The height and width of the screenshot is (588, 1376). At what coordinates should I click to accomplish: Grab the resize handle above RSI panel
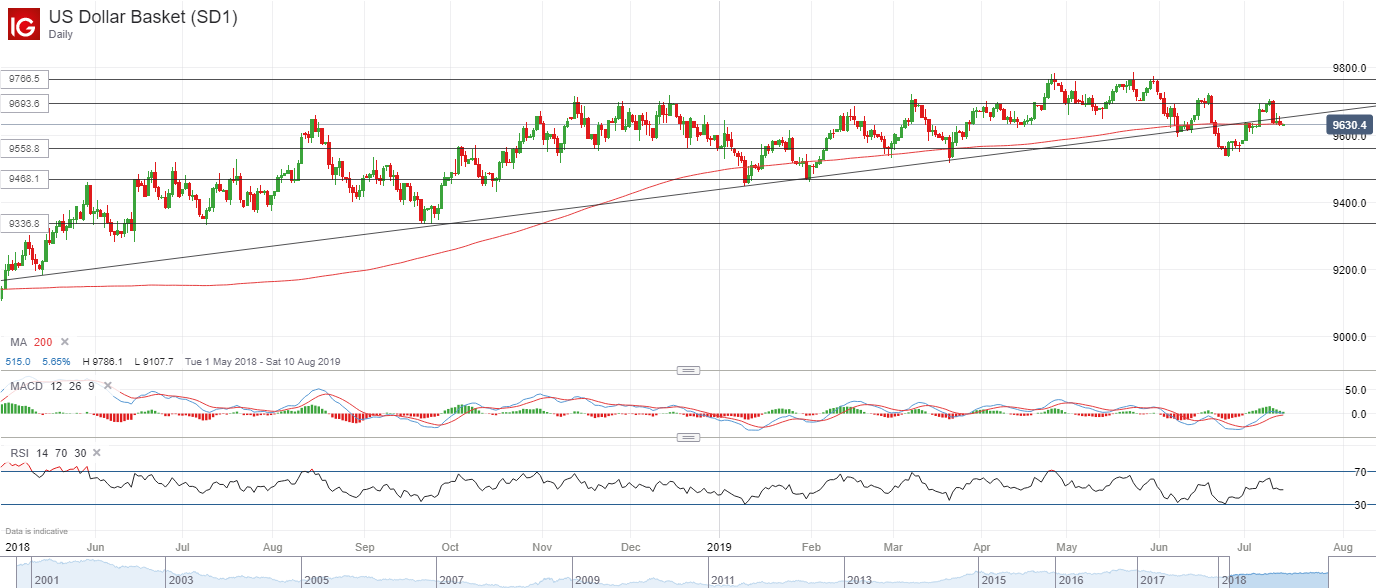pos(688,437)
